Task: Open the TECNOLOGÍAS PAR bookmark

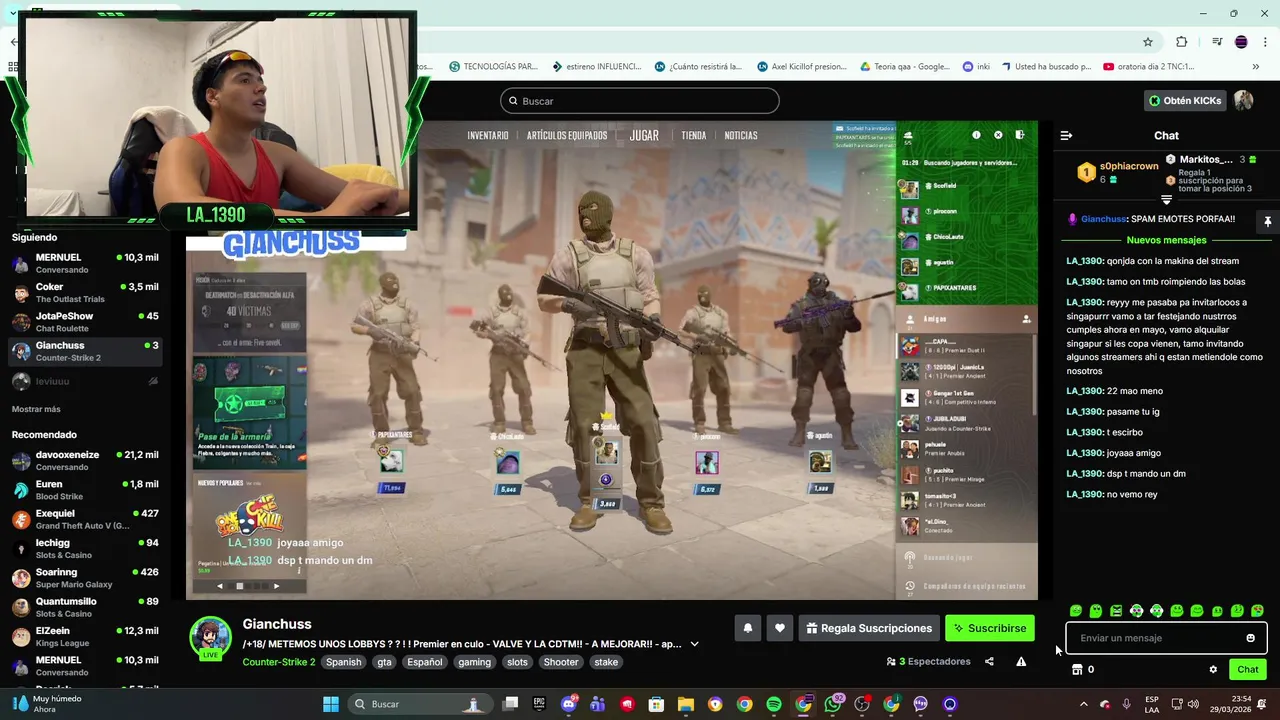Action: (494, 67)
